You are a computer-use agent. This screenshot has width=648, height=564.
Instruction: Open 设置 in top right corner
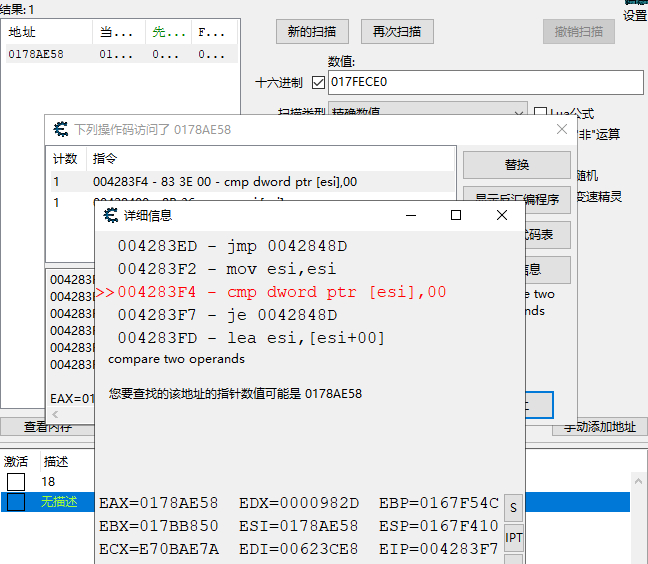point(635,16)
